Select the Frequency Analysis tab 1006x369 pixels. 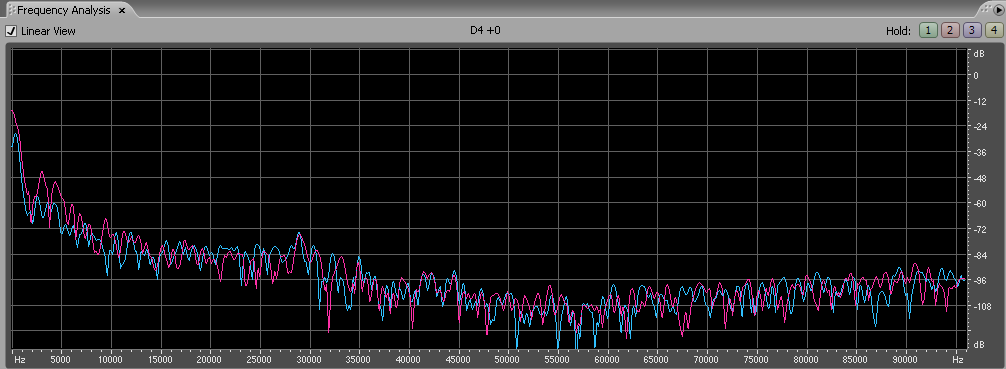coord(64,11)
